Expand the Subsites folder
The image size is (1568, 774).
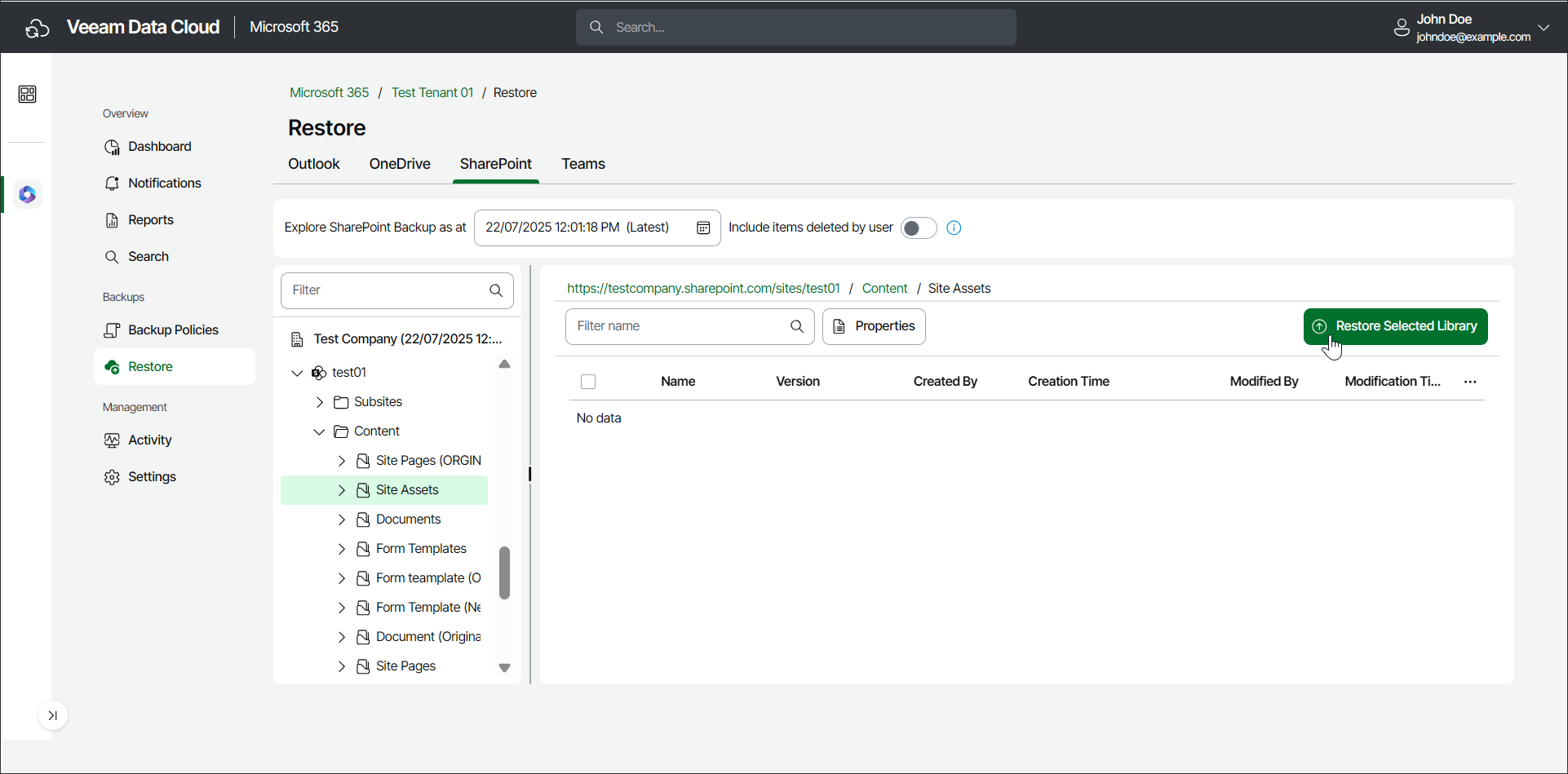pos(320,402)
